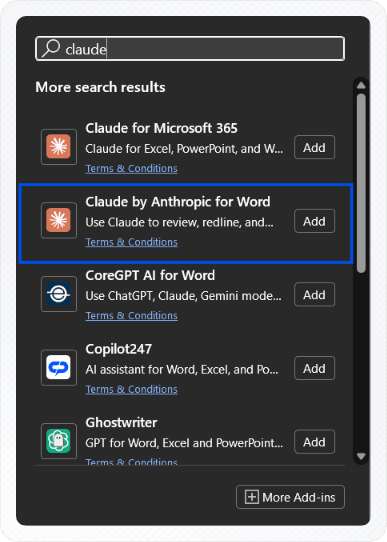The width and height of the screenshot is (387, 542).
Task: Open Terms & Conditions for Claude for Microsoft 365
Action: click(132, 168)
